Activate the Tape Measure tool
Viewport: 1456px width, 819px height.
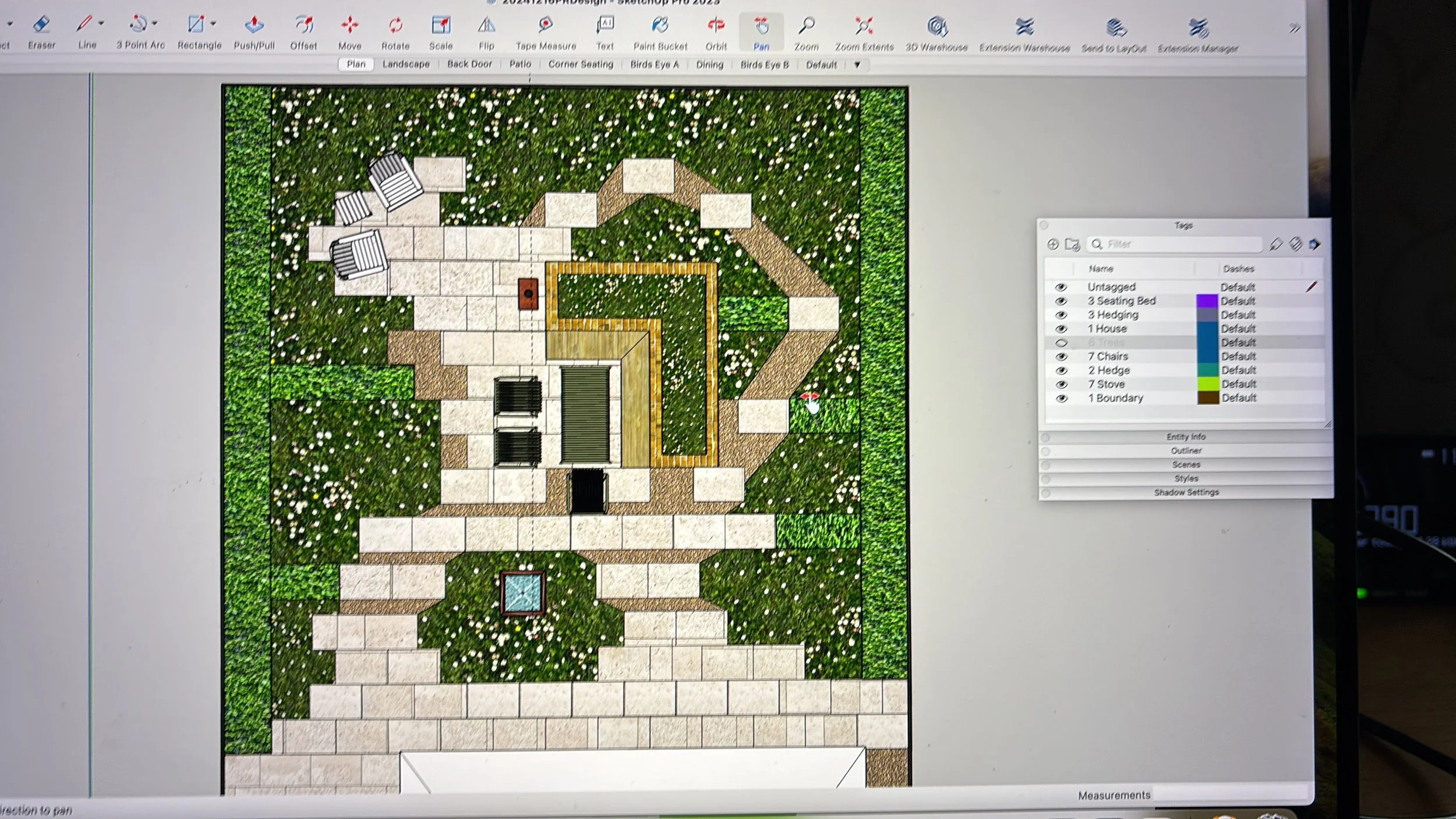coord(545,25)
